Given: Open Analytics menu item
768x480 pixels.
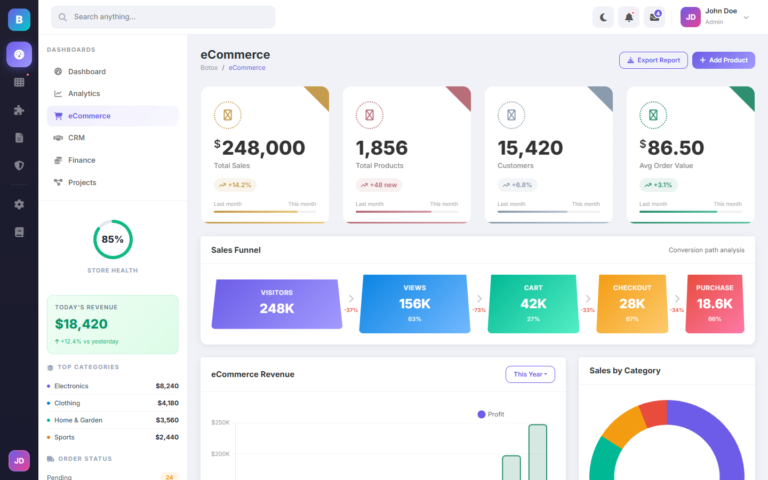Looking at the screenshot, I should 113,94.
